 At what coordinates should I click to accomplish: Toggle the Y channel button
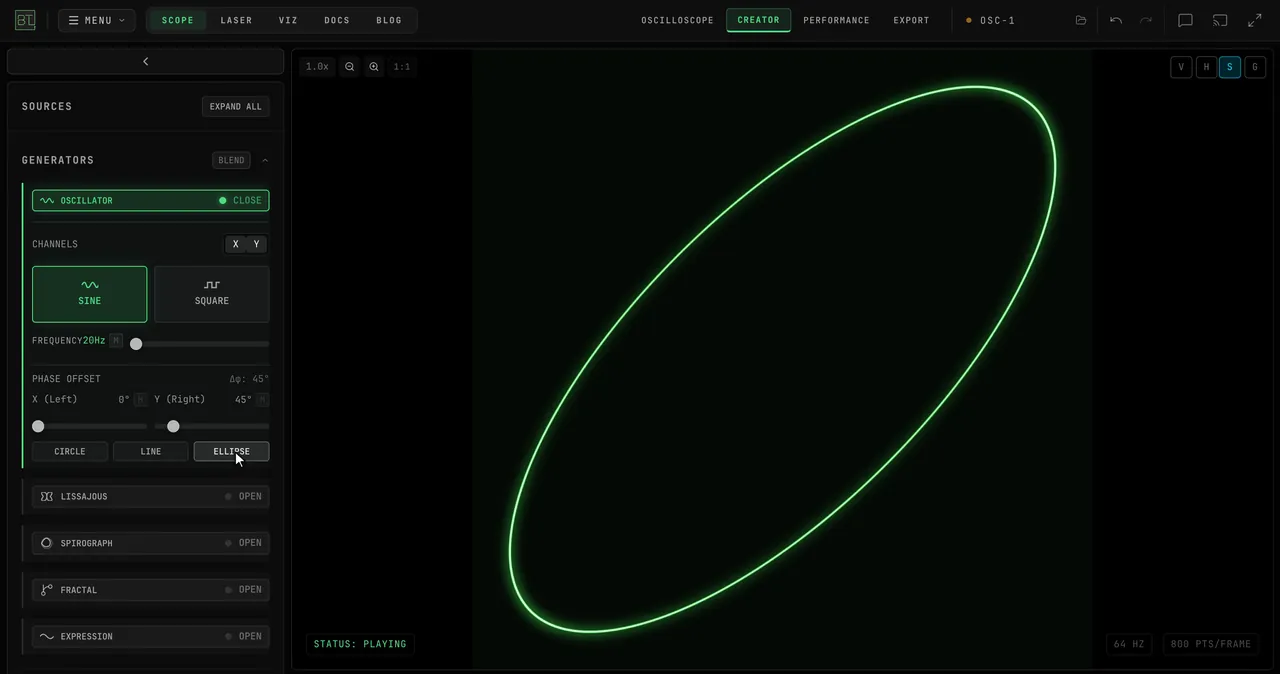pos(257,244)
